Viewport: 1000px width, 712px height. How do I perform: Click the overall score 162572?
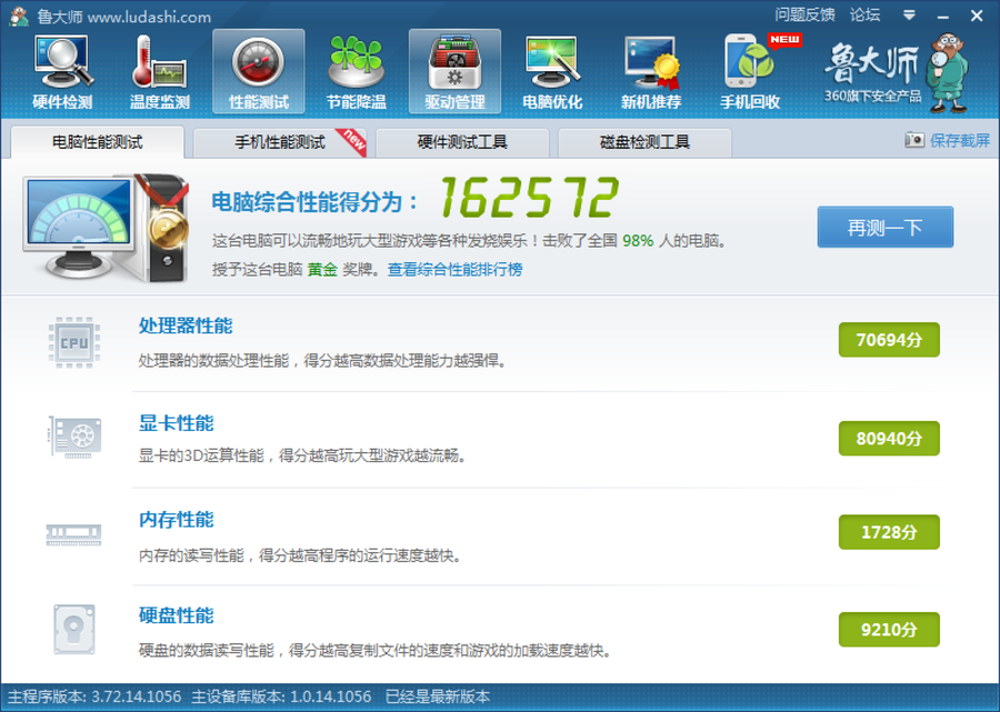click(529, 197)
